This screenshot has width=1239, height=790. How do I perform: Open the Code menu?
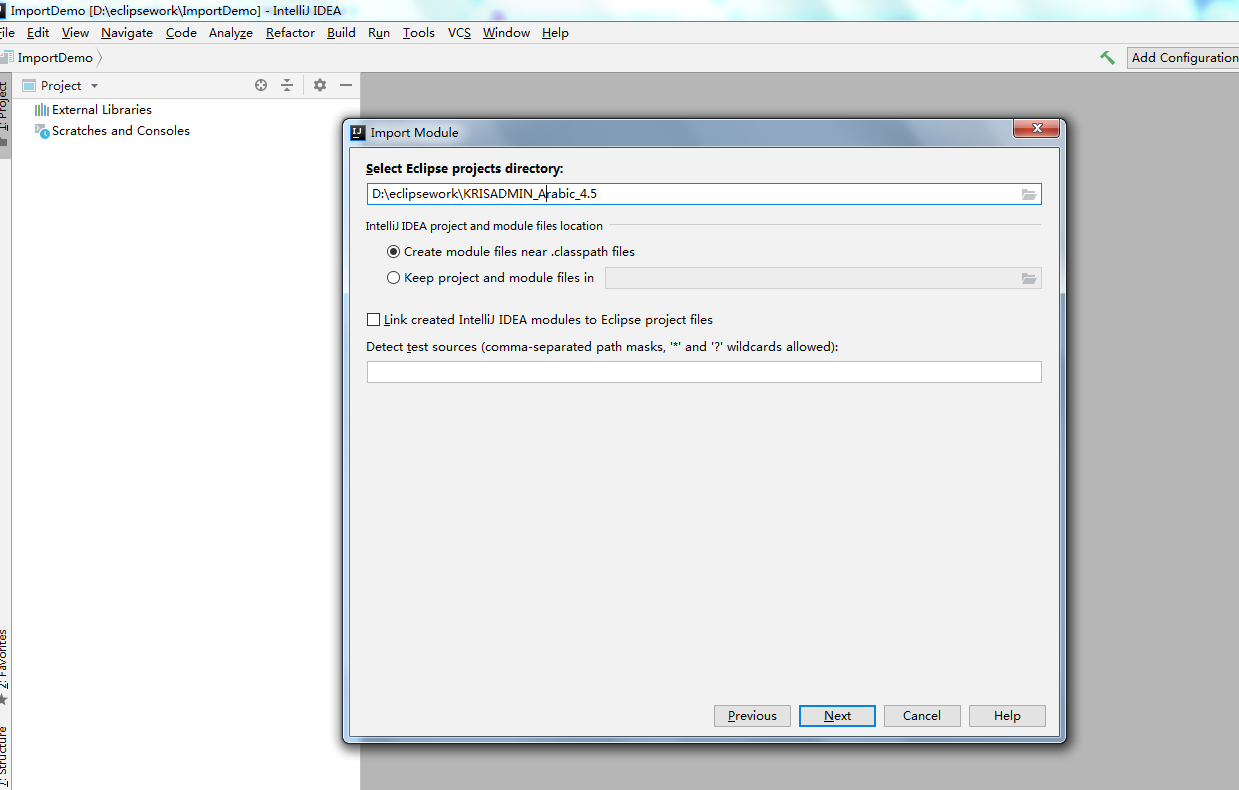point(181,33)
